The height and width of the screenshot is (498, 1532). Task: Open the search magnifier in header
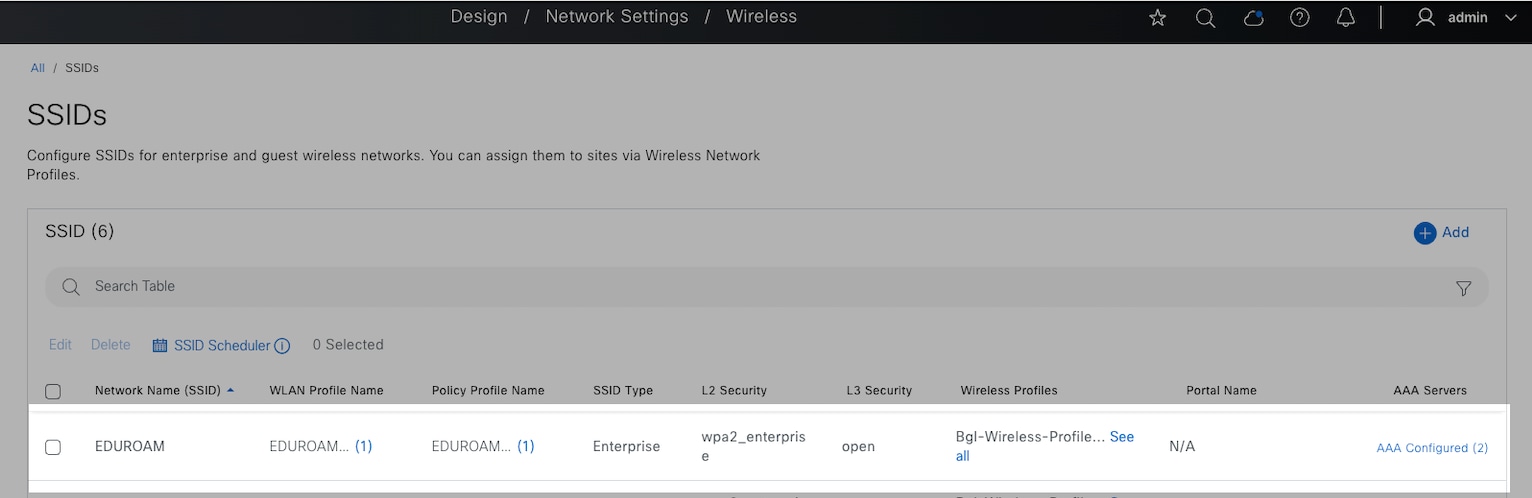(x=1205, y=18)
